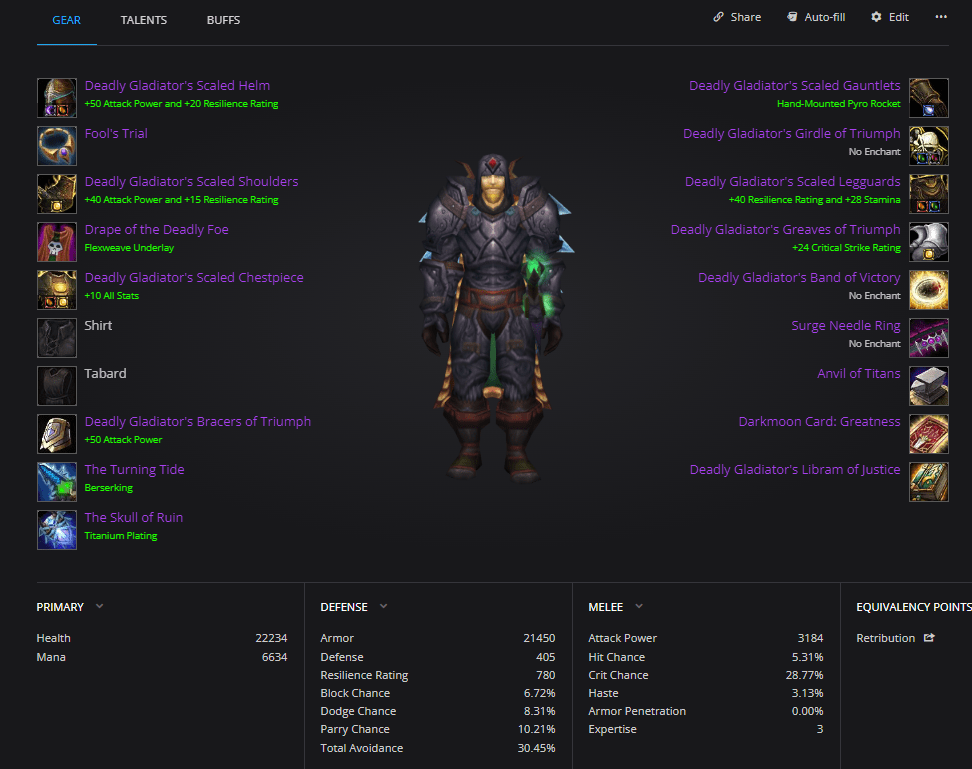Open the Retribution external link icon
Screen dimensions: 972x769
pyautogui.click(x=929, y=638)
